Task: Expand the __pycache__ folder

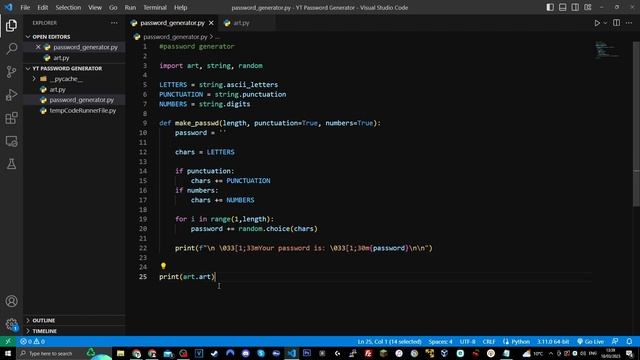Action: click(74, 79)
